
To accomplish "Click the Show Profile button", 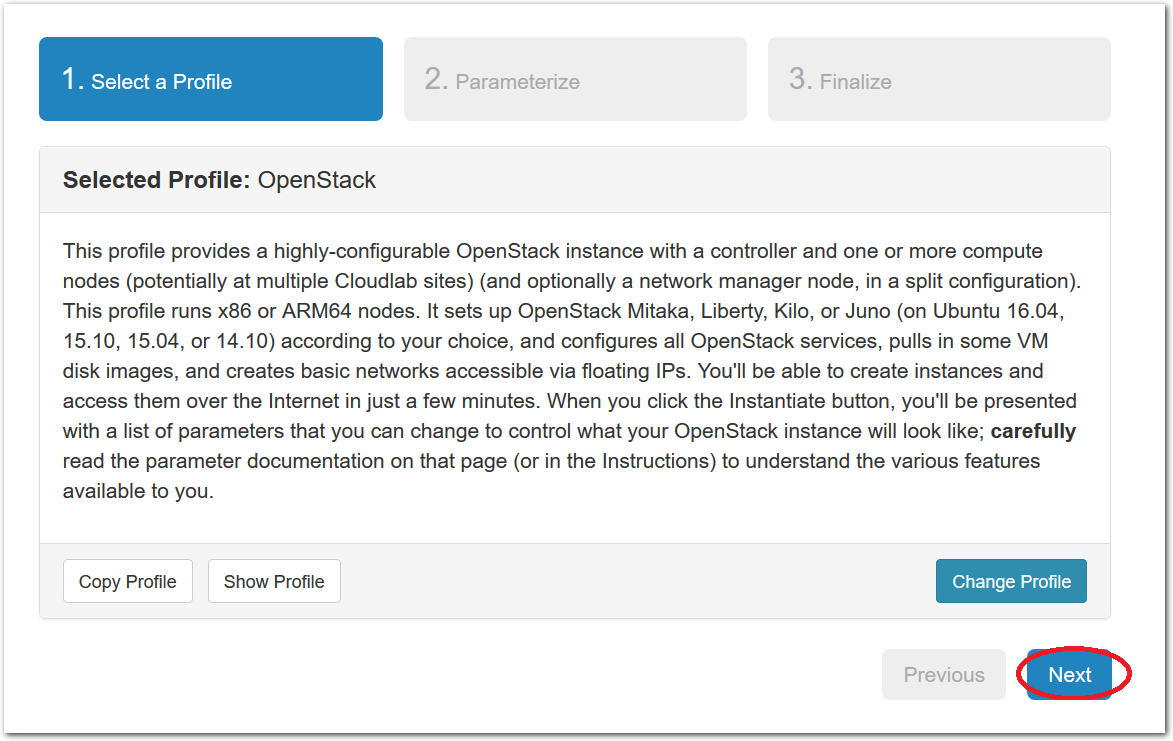I will pyautogui.click(x=274, y=581).
